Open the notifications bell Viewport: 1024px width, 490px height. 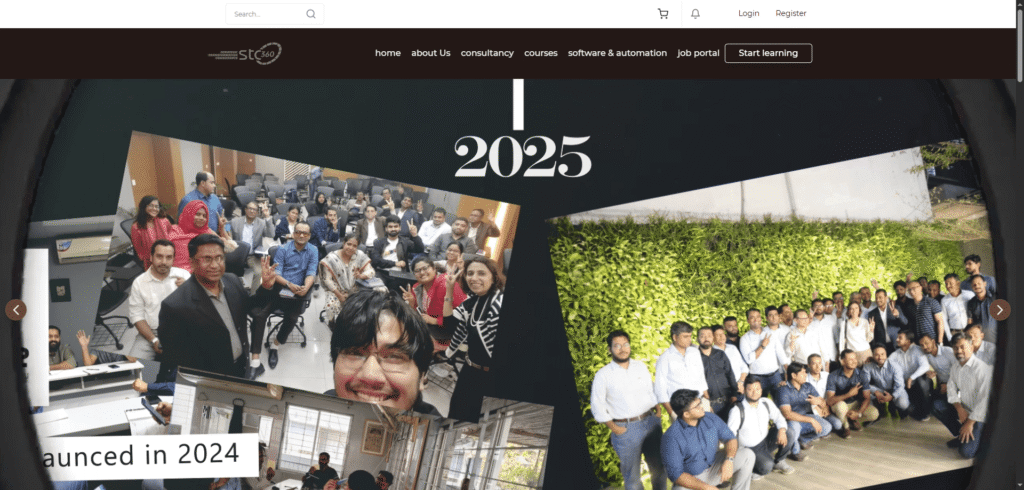point(696,14)
